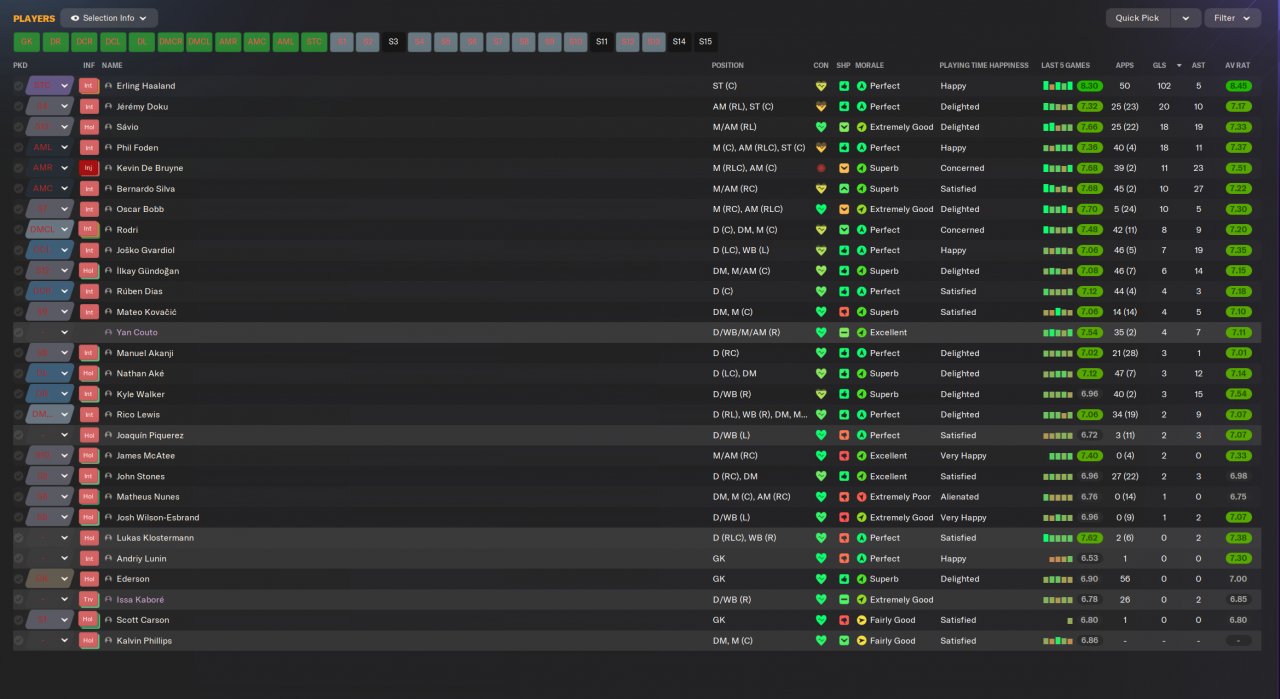Viewport: 1280px width, 699px height.
Task: Toggle the picked checkbox for Yan Couto
Action: click(19, 332)
